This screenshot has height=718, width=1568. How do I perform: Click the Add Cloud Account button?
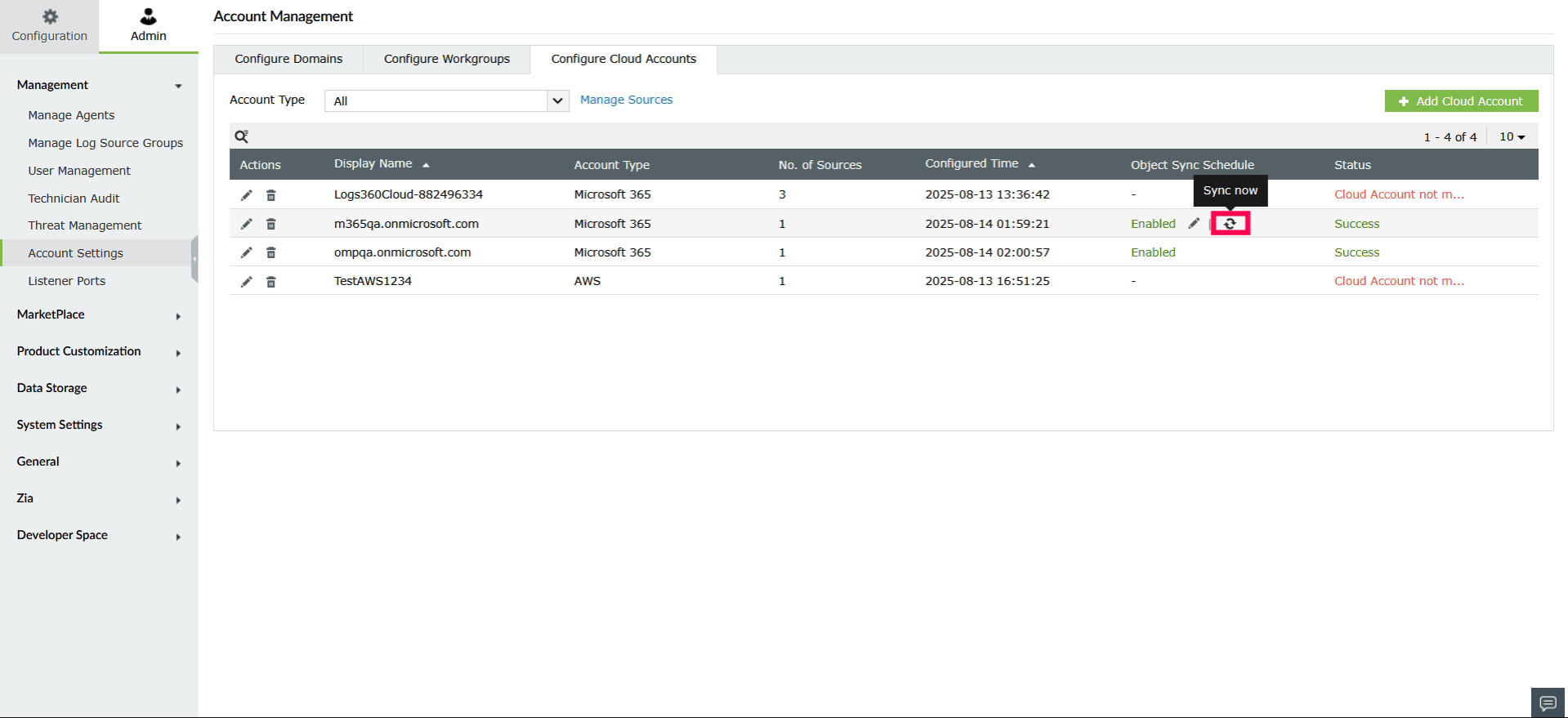1461,101
